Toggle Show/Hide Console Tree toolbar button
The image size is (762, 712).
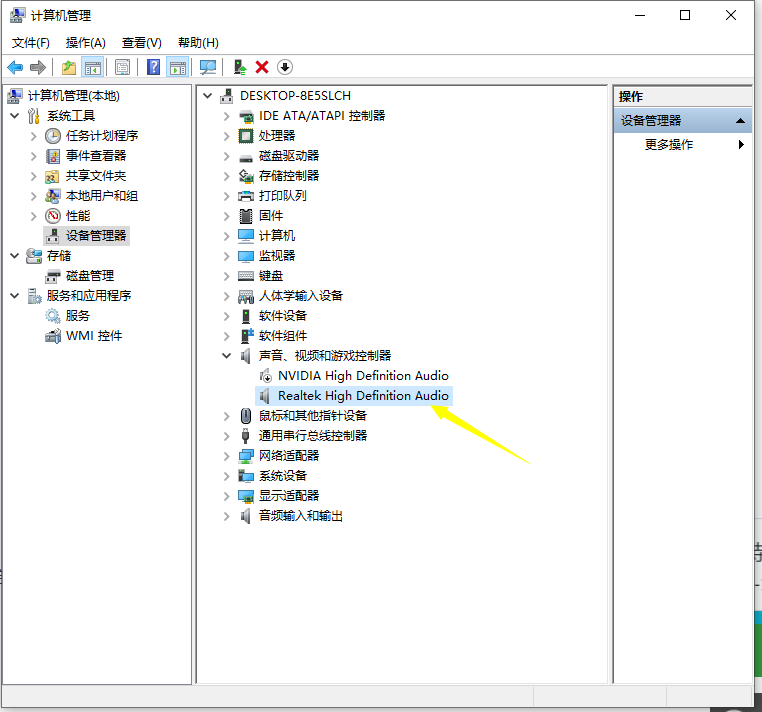click(92, 67)
